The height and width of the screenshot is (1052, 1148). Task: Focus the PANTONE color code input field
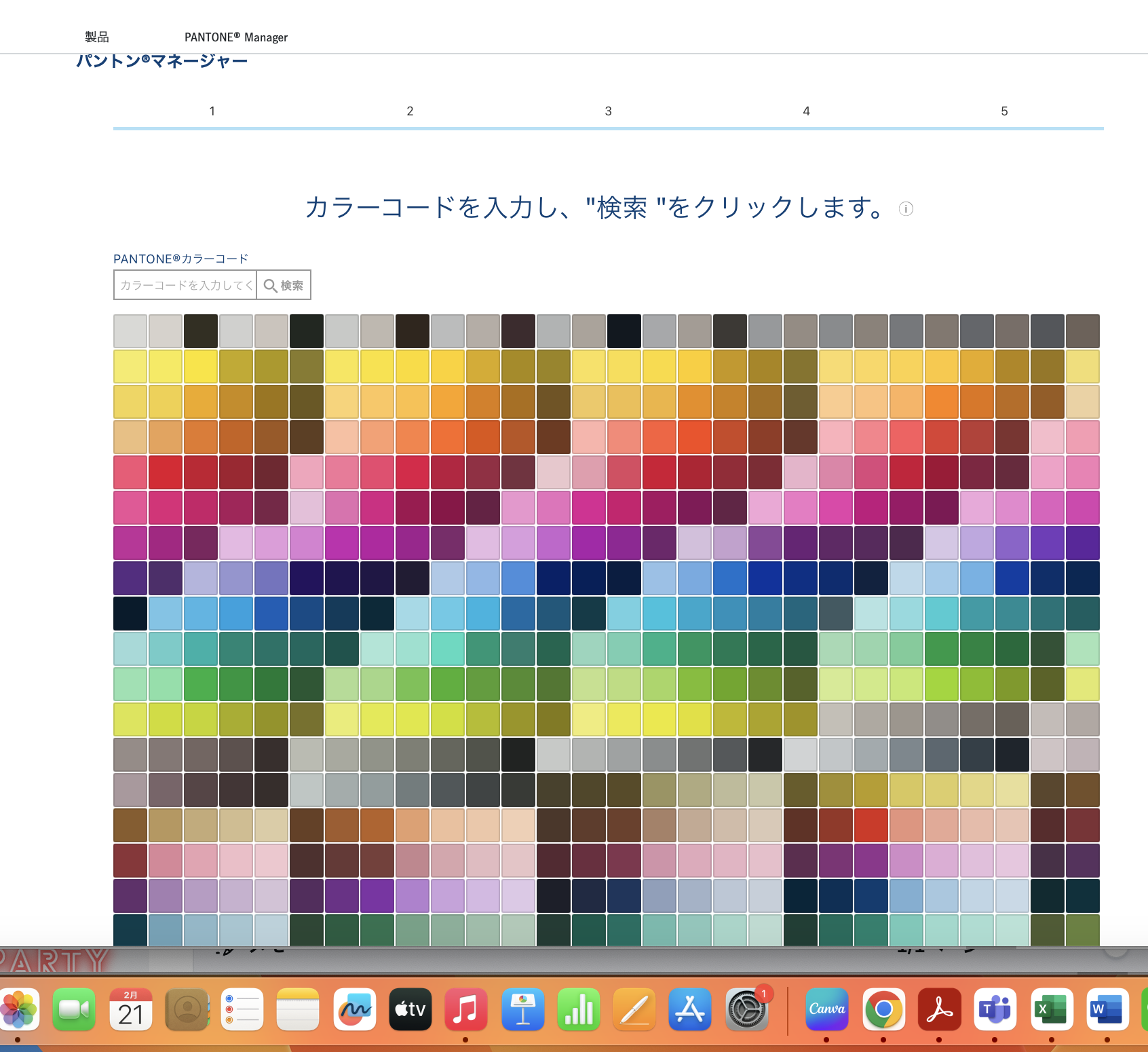185,285
